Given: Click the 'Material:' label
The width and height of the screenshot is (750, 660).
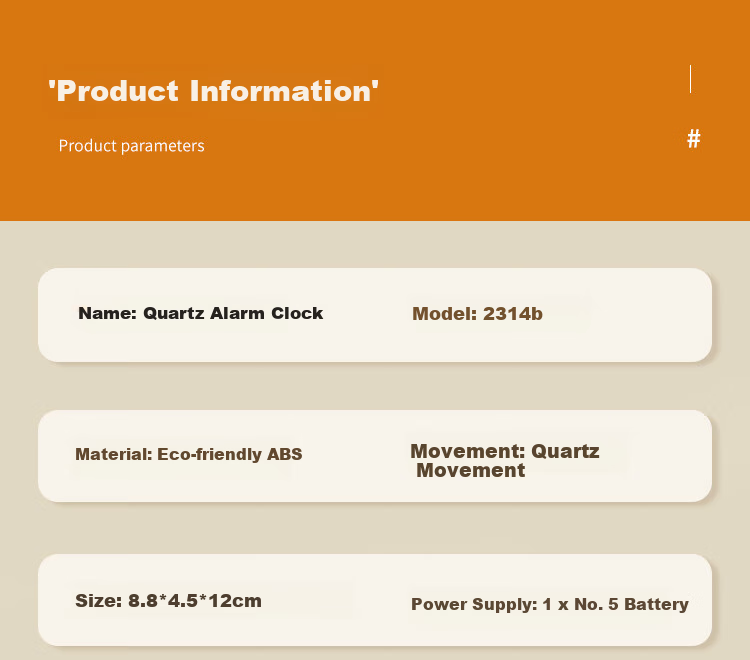Looking at the screenshot, I should tap(113, 454).
